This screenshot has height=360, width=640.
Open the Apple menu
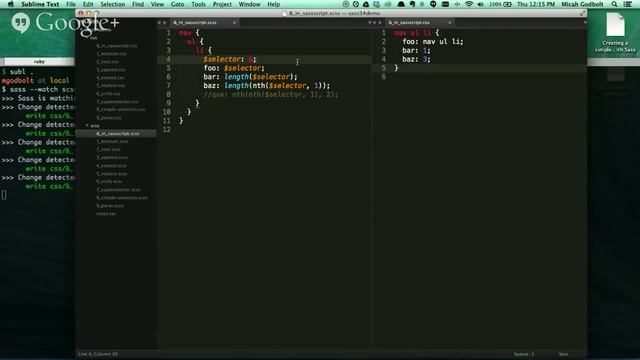(x=11, y=4)
